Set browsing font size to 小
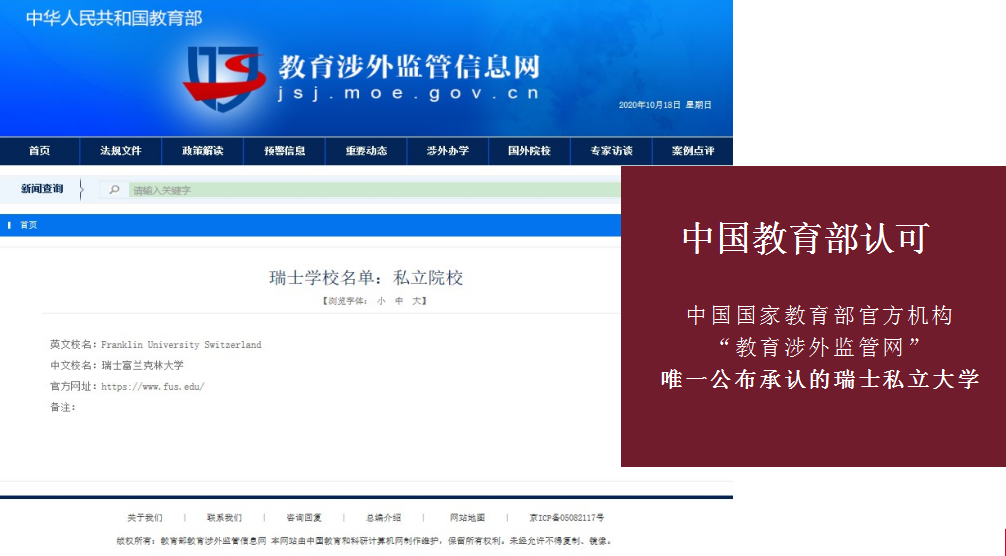The width and height of the screenshot is (1006, 556). 381,301
